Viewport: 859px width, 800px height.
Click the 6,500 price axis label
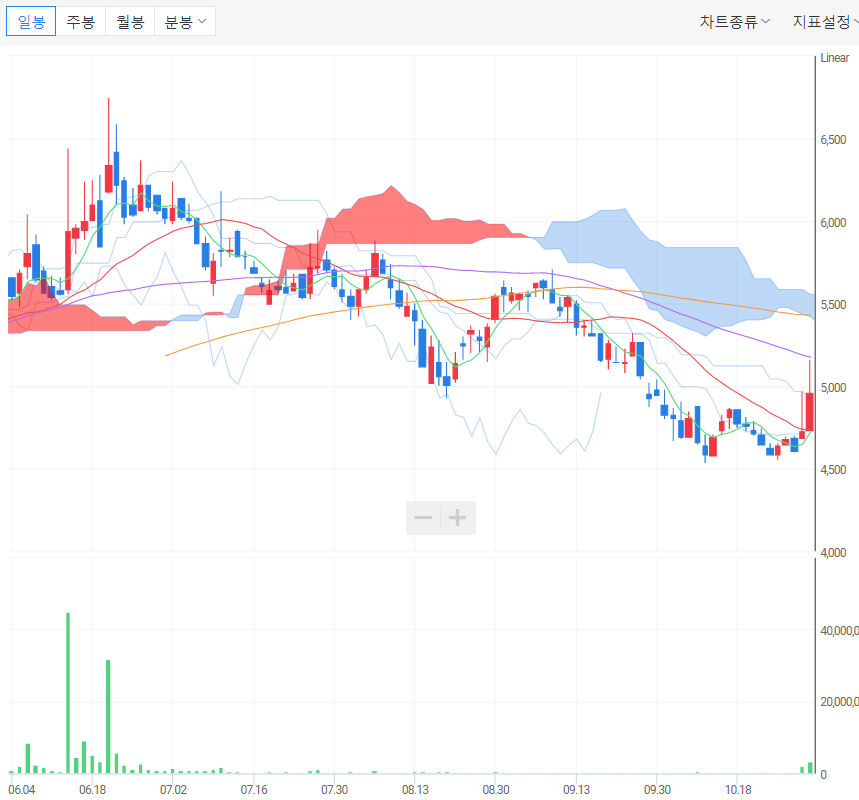(833, 140)
